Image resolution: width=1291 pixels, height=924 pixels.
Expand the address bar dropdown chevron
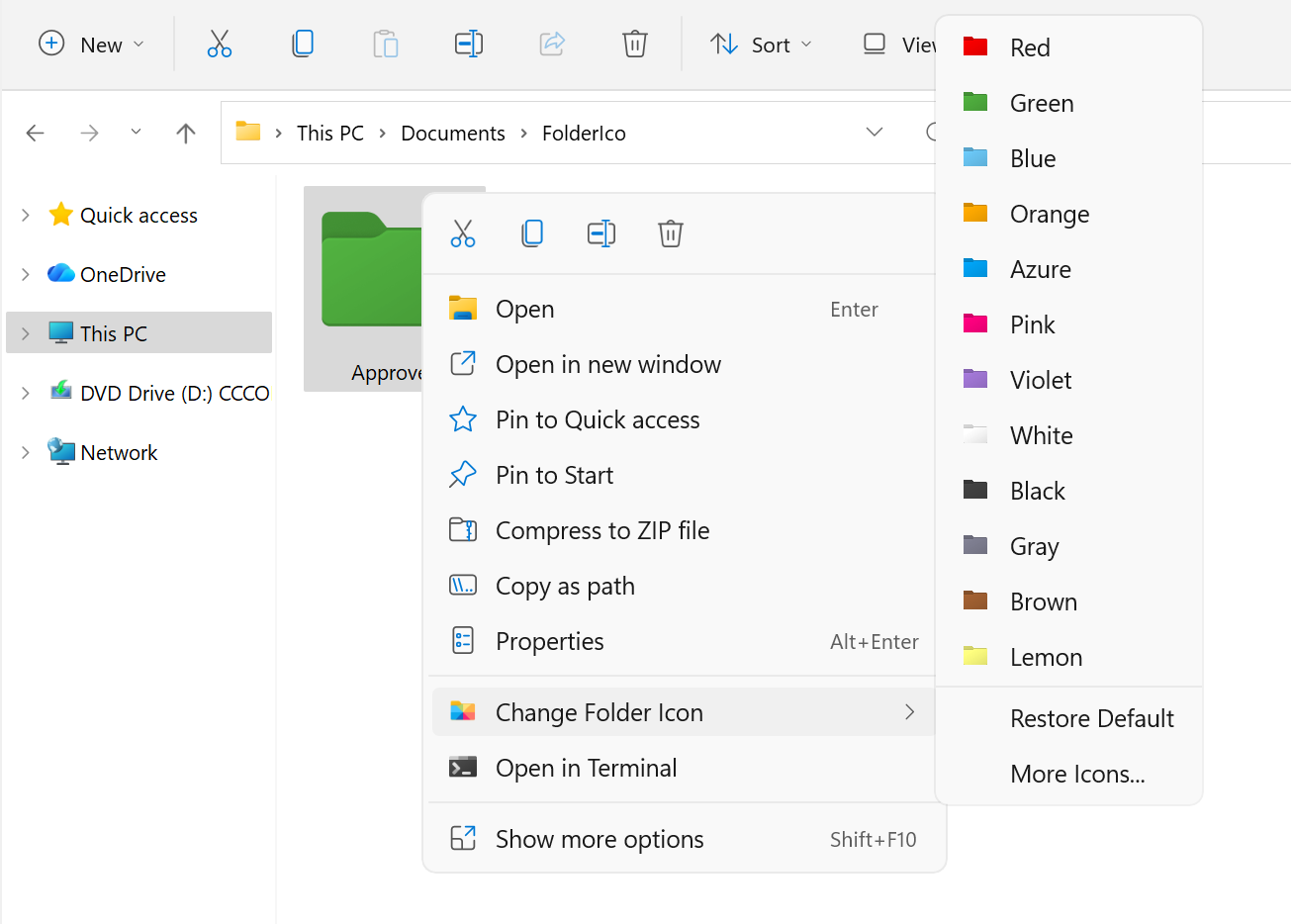(x=875, y=132)
